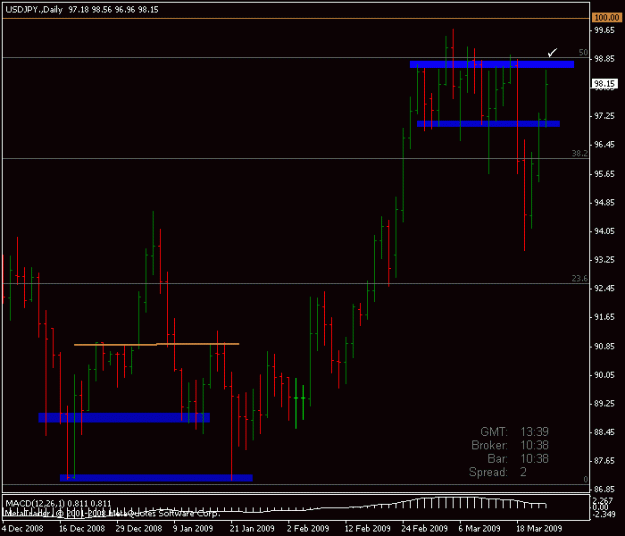This screenshot has height=536, width=625.
Task: Click the 87.65 price axis label
Action: 604,461
